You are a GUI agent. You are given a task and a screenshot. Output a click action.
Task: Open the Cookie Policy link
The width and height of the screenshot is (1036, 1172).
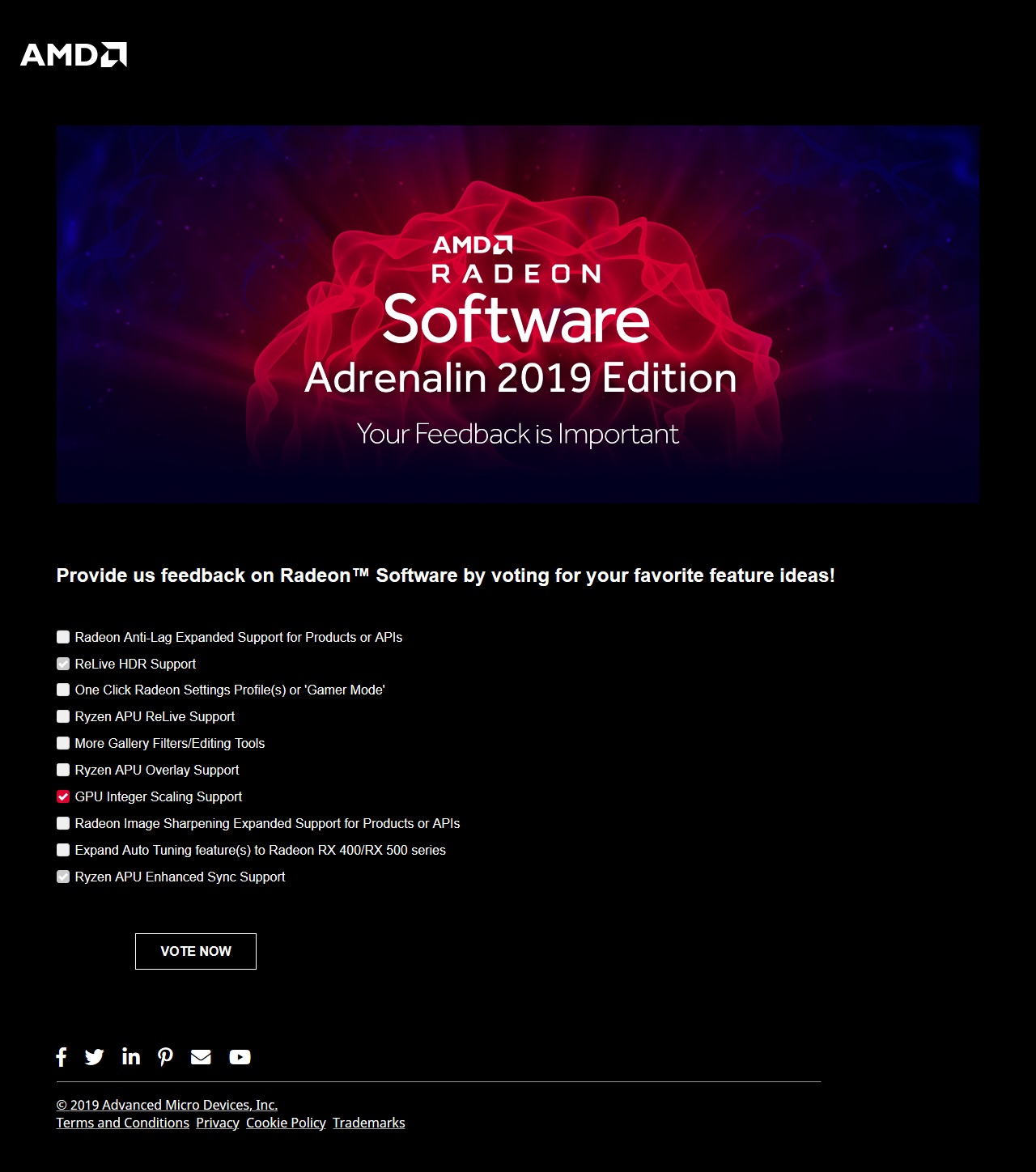286,1123
